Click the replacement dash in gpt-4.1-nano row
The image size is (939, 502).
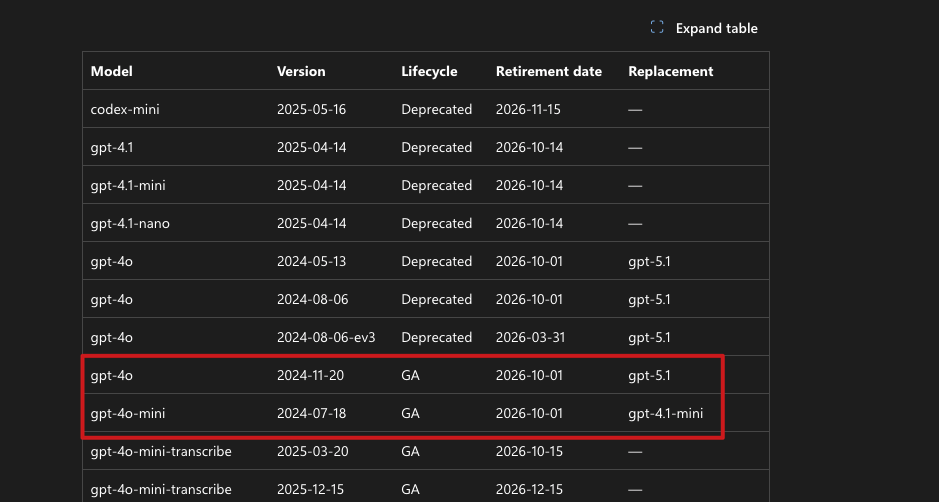click(635, 224)
